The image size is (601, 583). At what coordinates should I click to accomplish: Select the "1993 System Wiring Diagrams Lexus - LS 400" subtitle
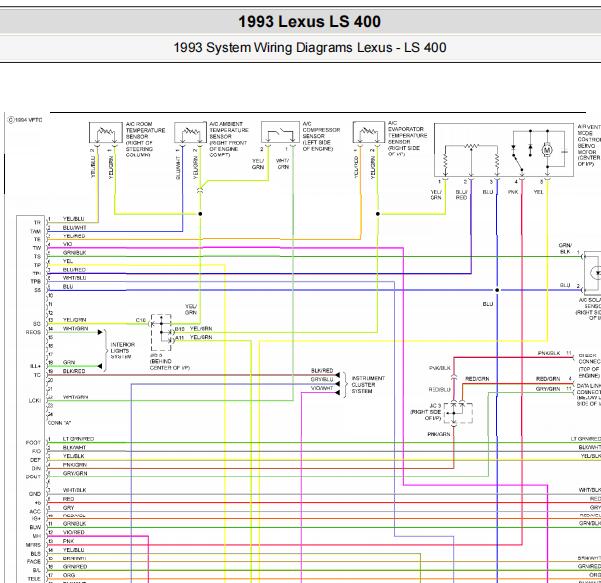tap(310, 48)
